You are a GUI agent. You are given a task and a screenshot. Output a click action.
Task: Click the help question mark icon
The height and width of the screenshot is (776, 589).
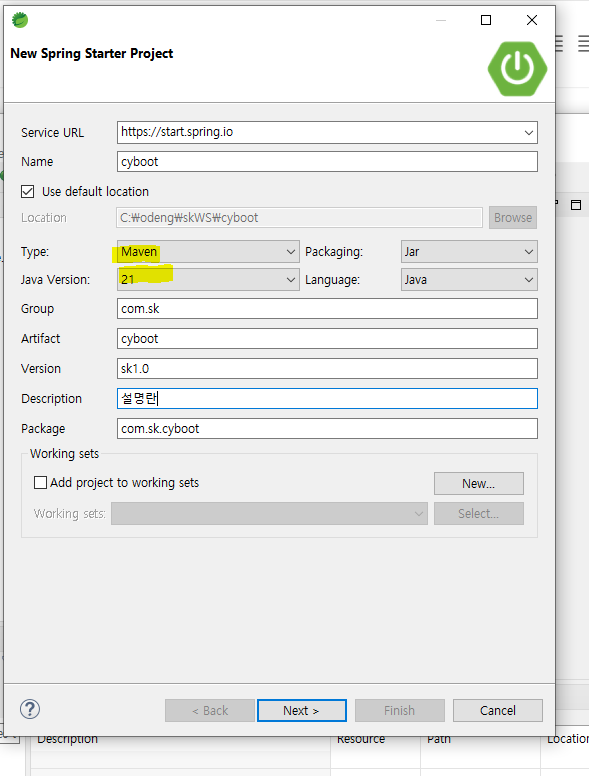30,709
